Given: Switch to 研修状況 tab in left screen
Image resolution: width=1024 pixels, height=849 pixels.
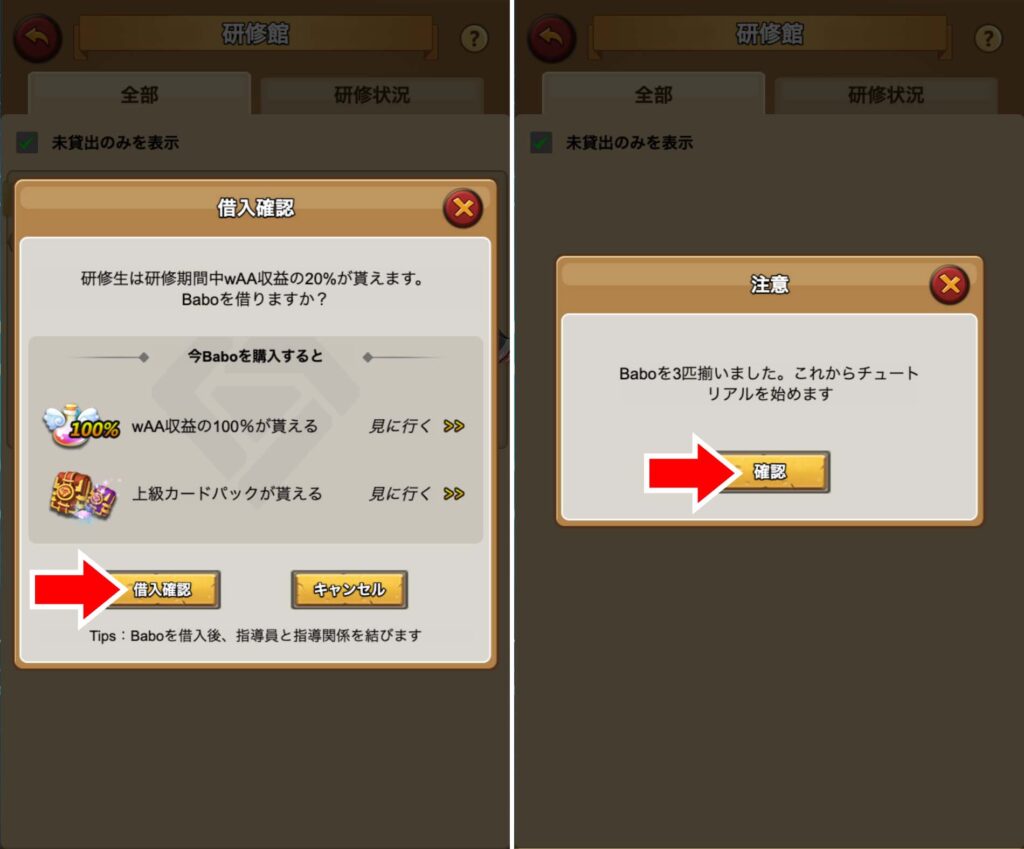Looking at the screenshot, I should 372,95.
